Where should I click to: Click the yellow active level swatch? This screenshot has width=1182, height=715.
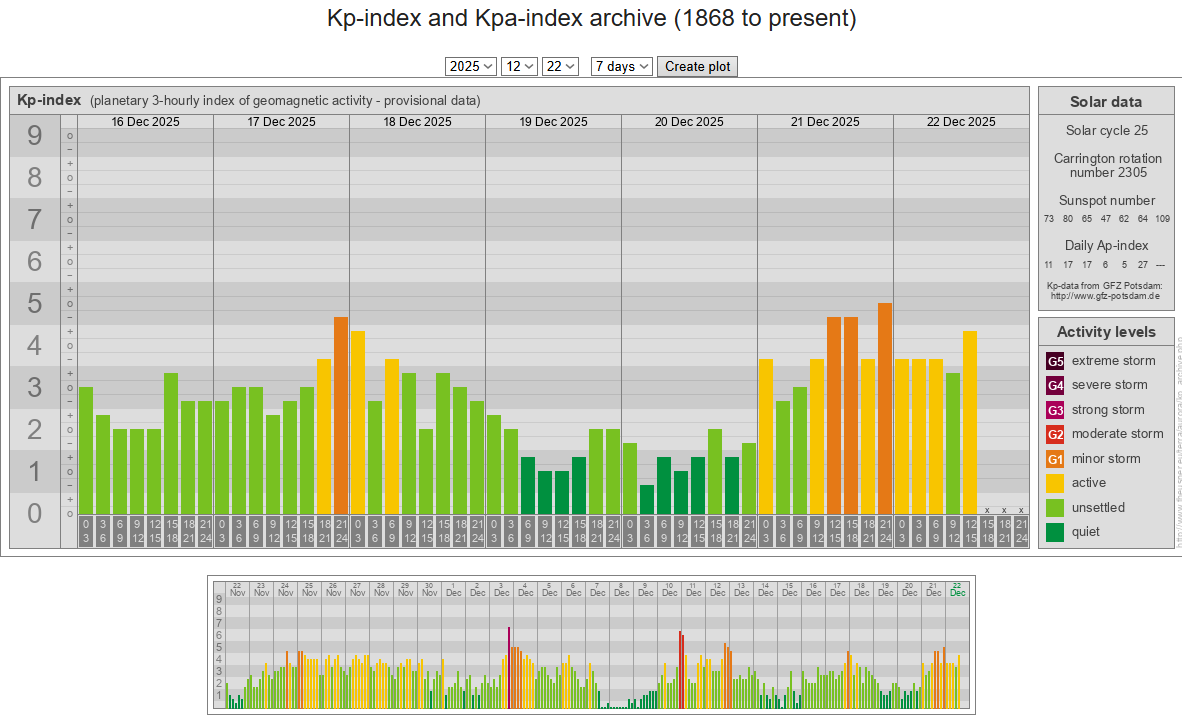coord(1055,483)
